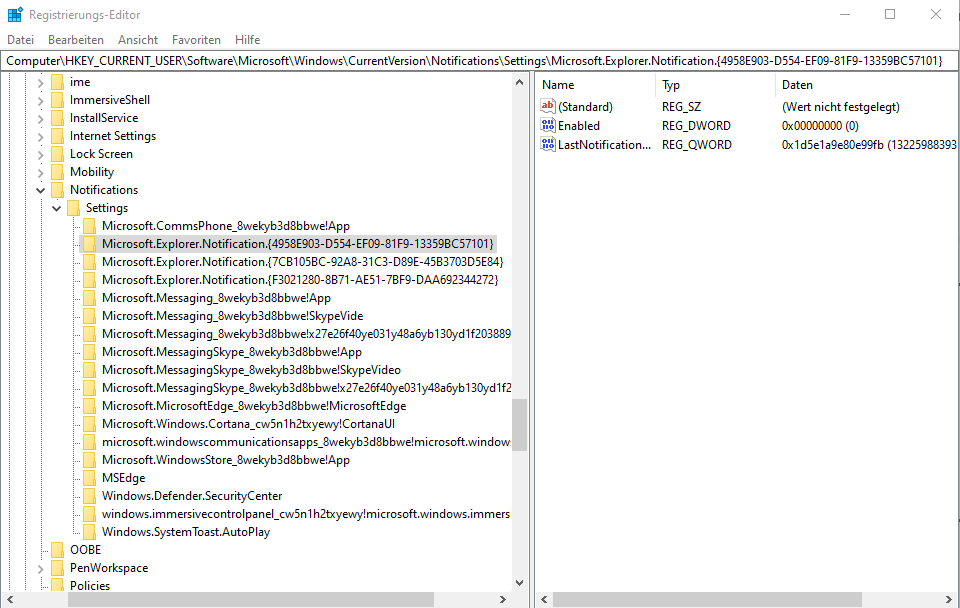Select the Microsoft.Messaging_8wekyb3d8bbwe!SkypeVide key
Viewport: 960px width, 608px height.
(x=233, y=316)
